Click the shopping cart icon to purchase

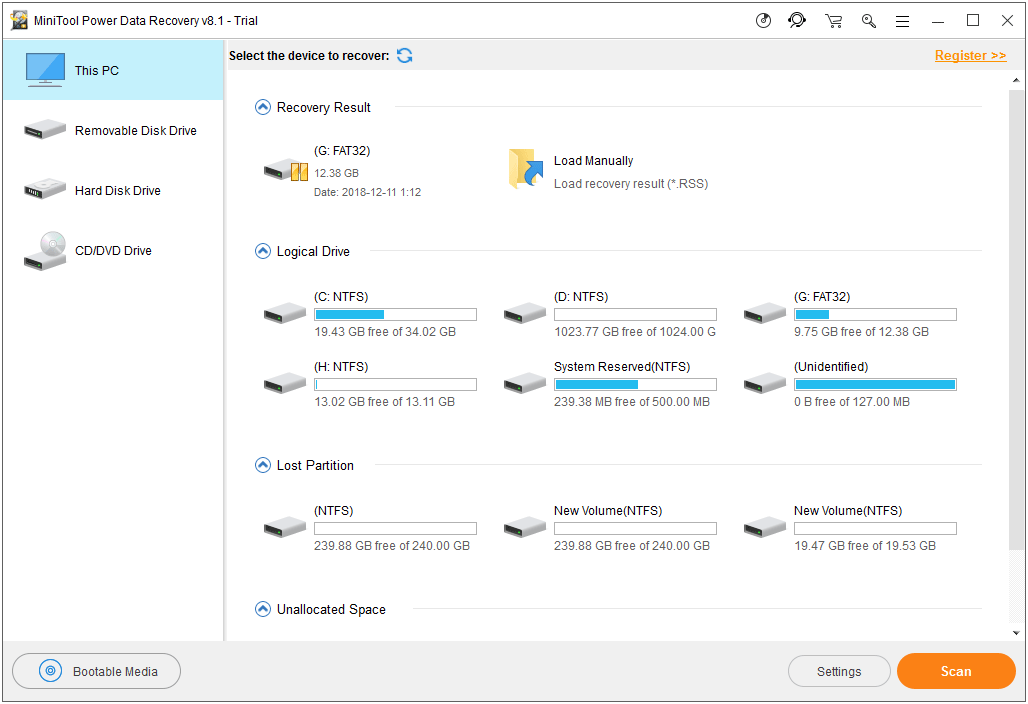pos(833,20)
